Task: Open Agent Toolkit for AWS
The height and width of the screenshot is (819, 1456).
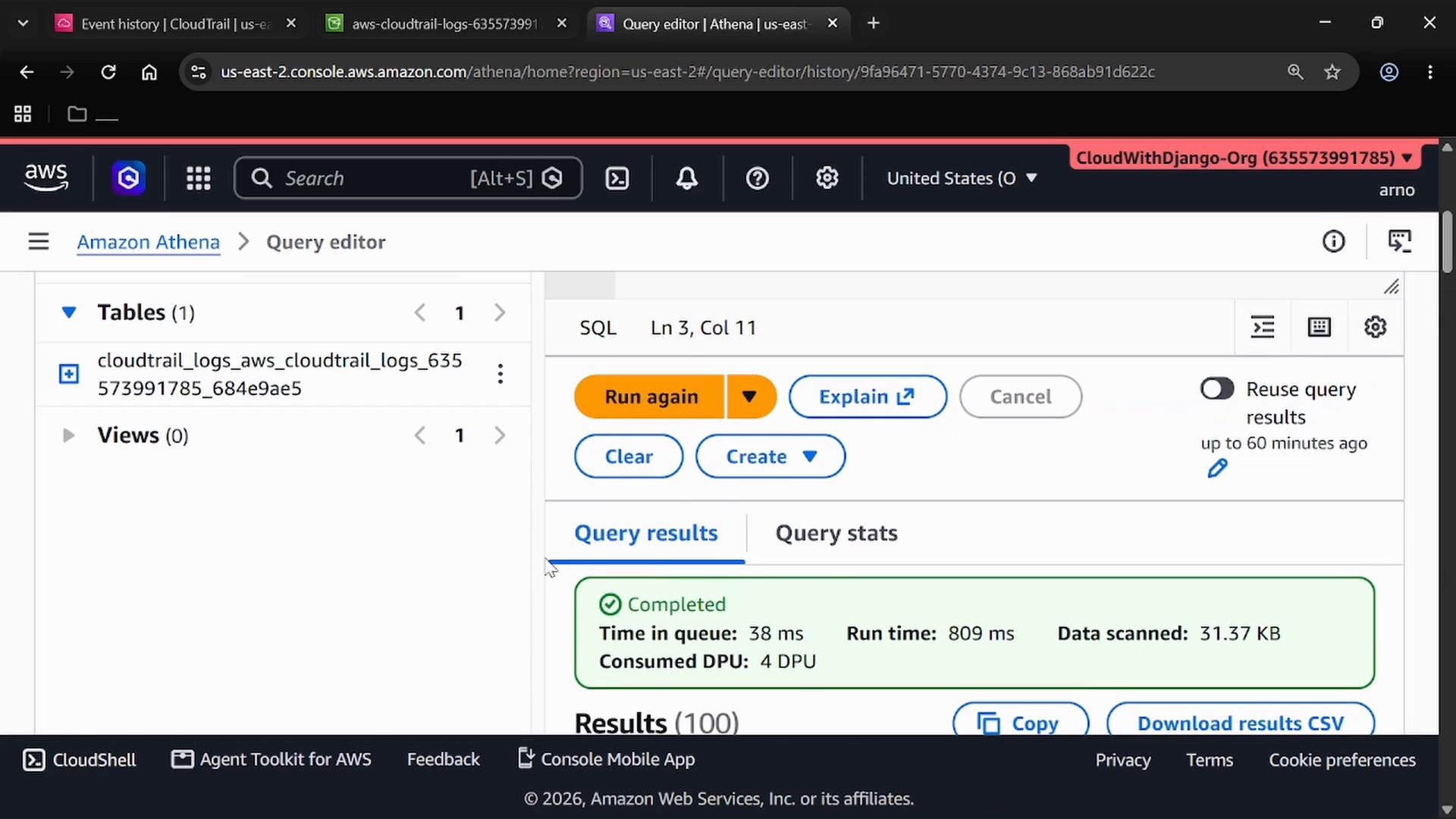Action: [271, 760]
